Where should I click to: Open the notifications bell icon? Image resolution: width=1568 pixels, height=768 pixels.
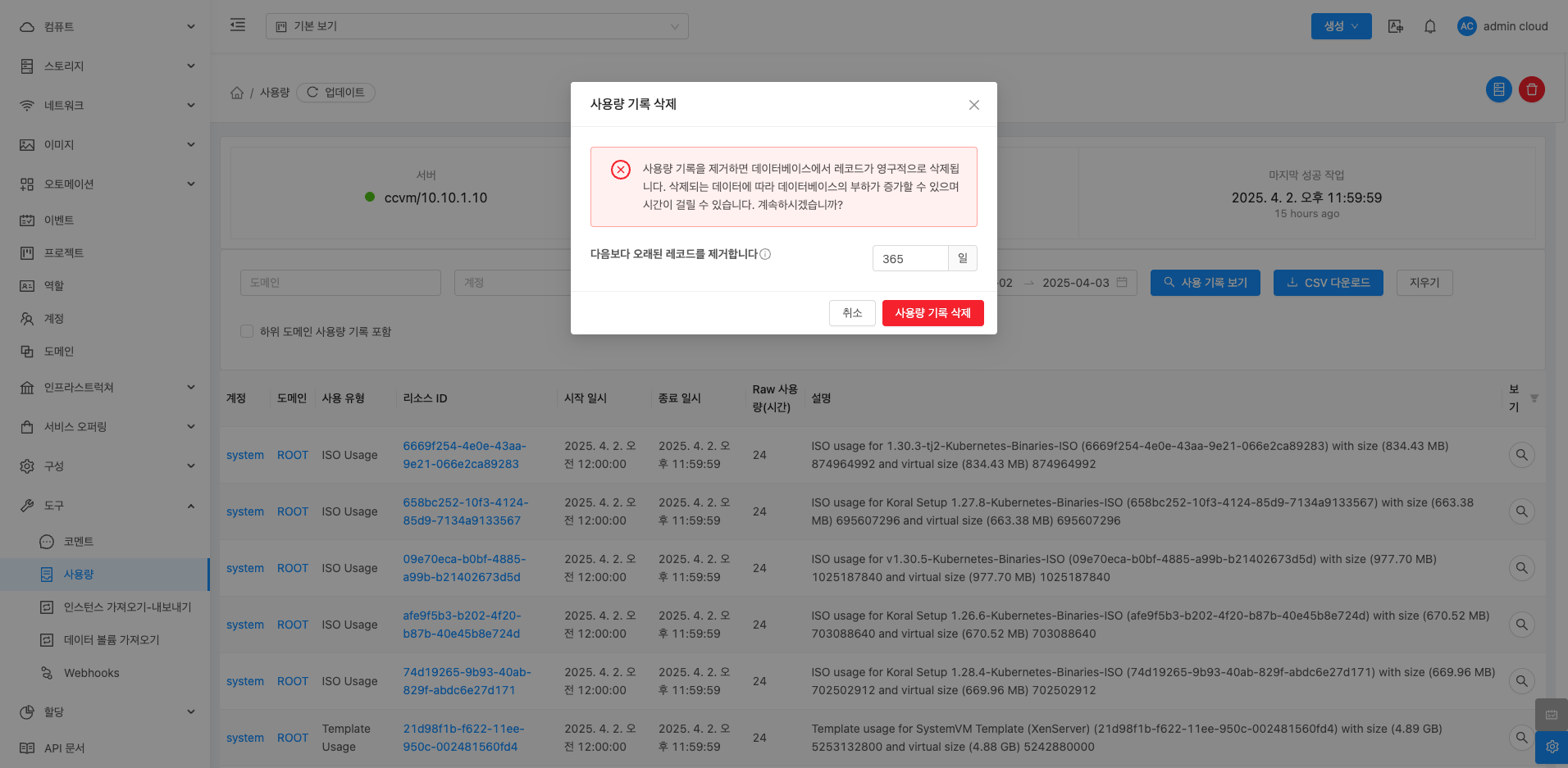click(x=1430, y=26)
